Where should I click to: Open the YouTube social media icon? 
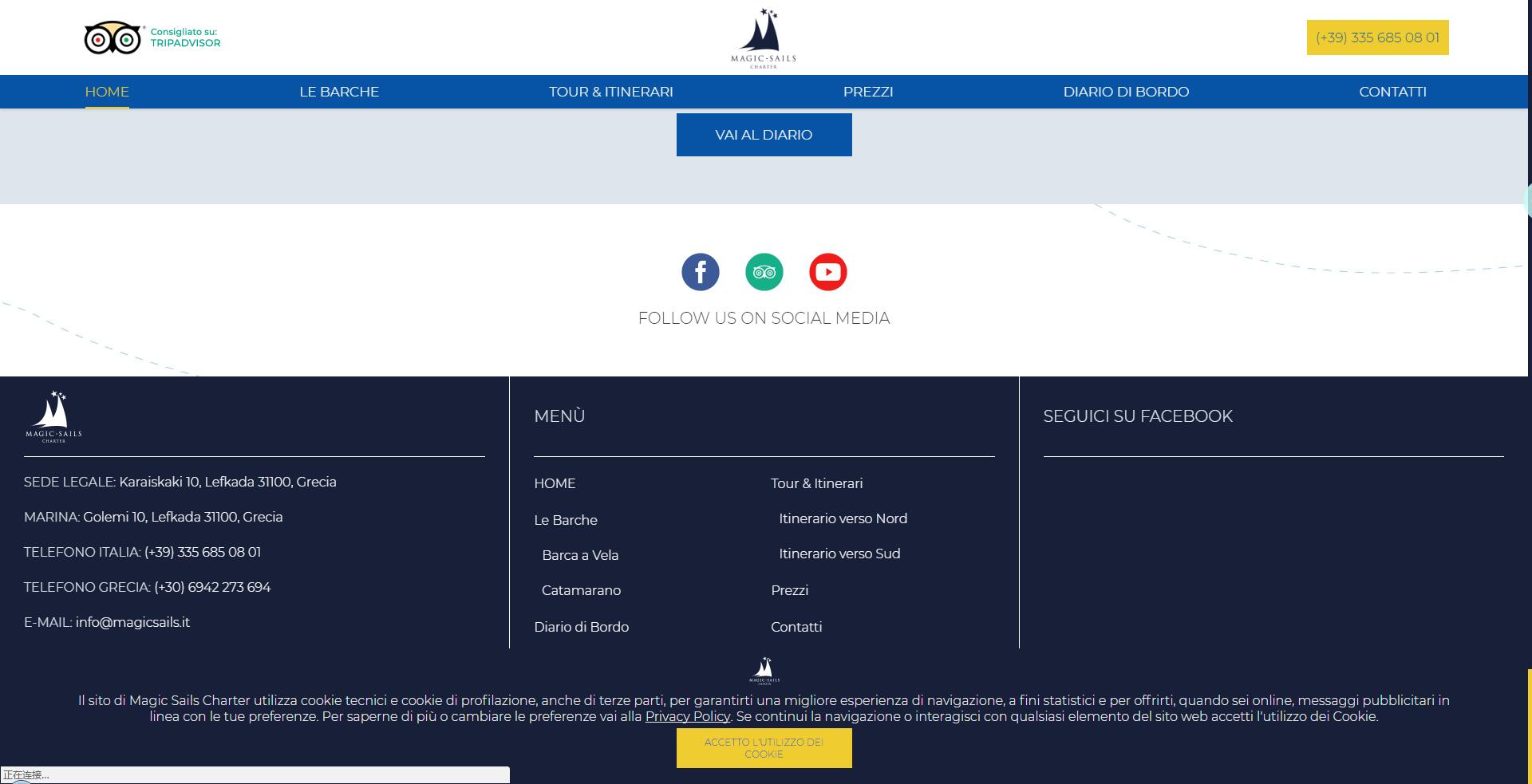pyautogui.click(x=828, y=272)
